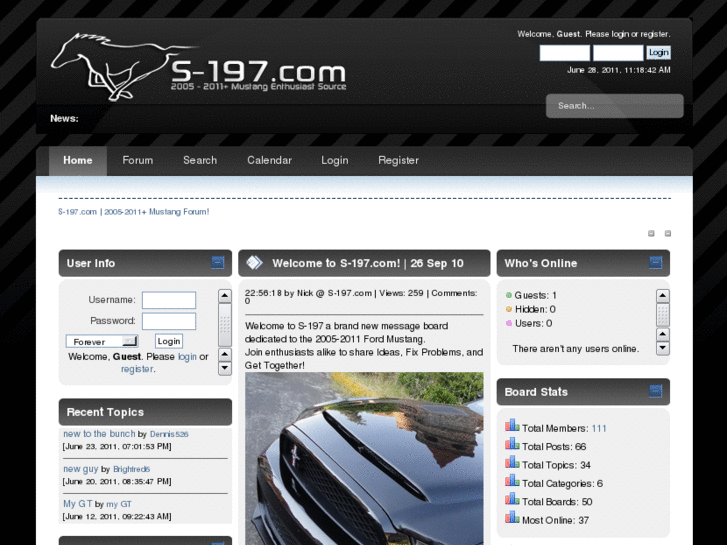Click the lower up arrow in Who's Online scrollbar
Image resolution: width=727 pixels, height=545 pixels.
[663, 334]
